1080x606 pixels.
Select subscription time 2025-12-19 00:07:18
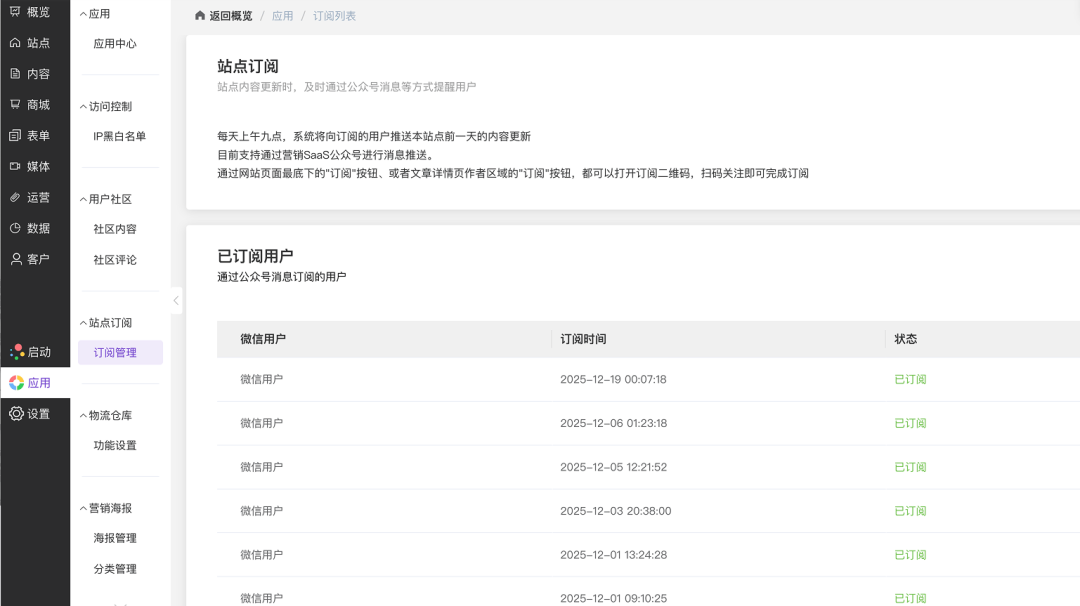[x=613, y=379]
